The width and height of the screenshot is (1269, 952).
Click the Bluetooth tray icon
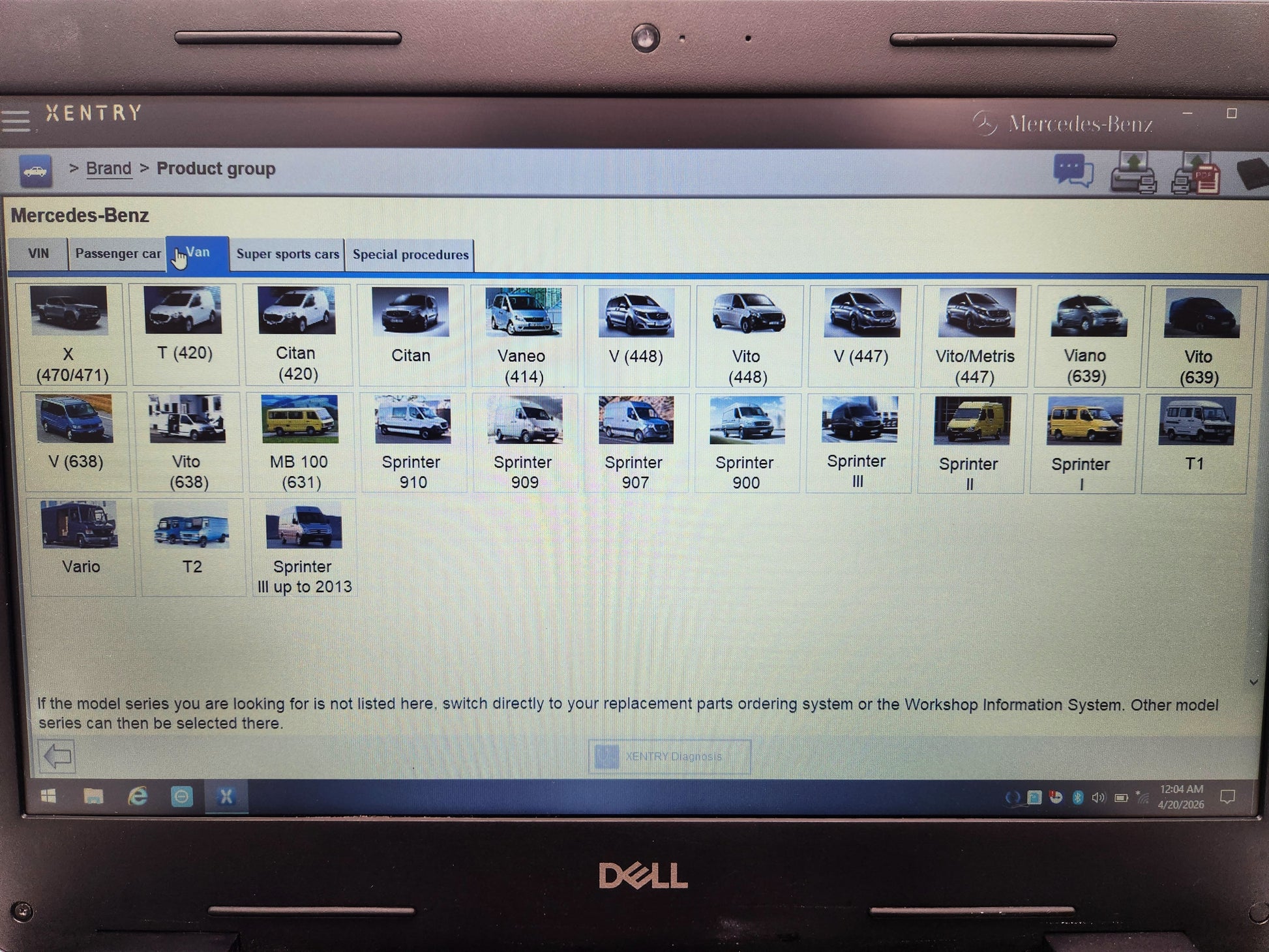pos(1078,797)
